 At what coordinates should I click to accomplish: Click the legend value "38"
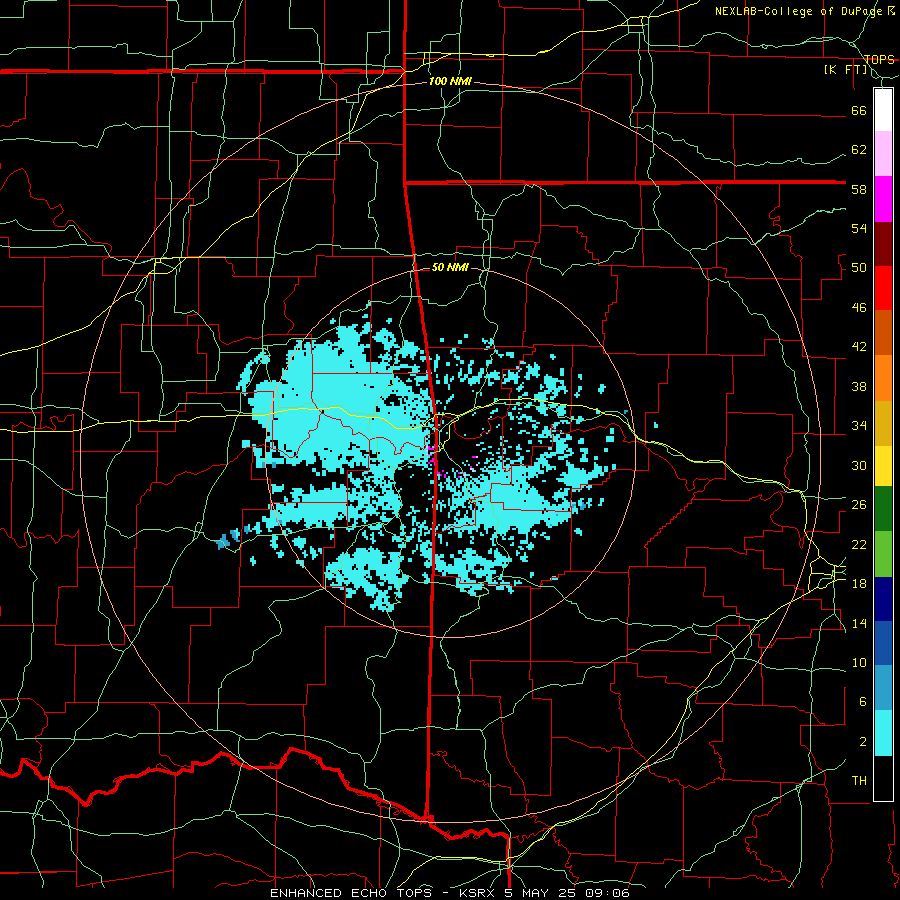[859, 386]
